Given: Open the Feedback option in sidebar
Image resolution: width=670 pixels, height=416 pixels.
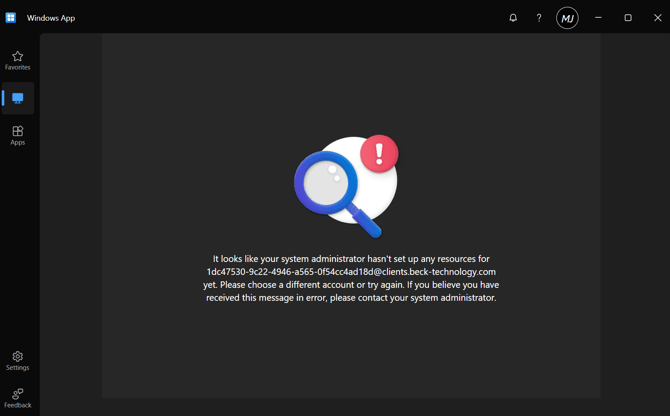Looking at the screenshot, I should tap(18, 398).
